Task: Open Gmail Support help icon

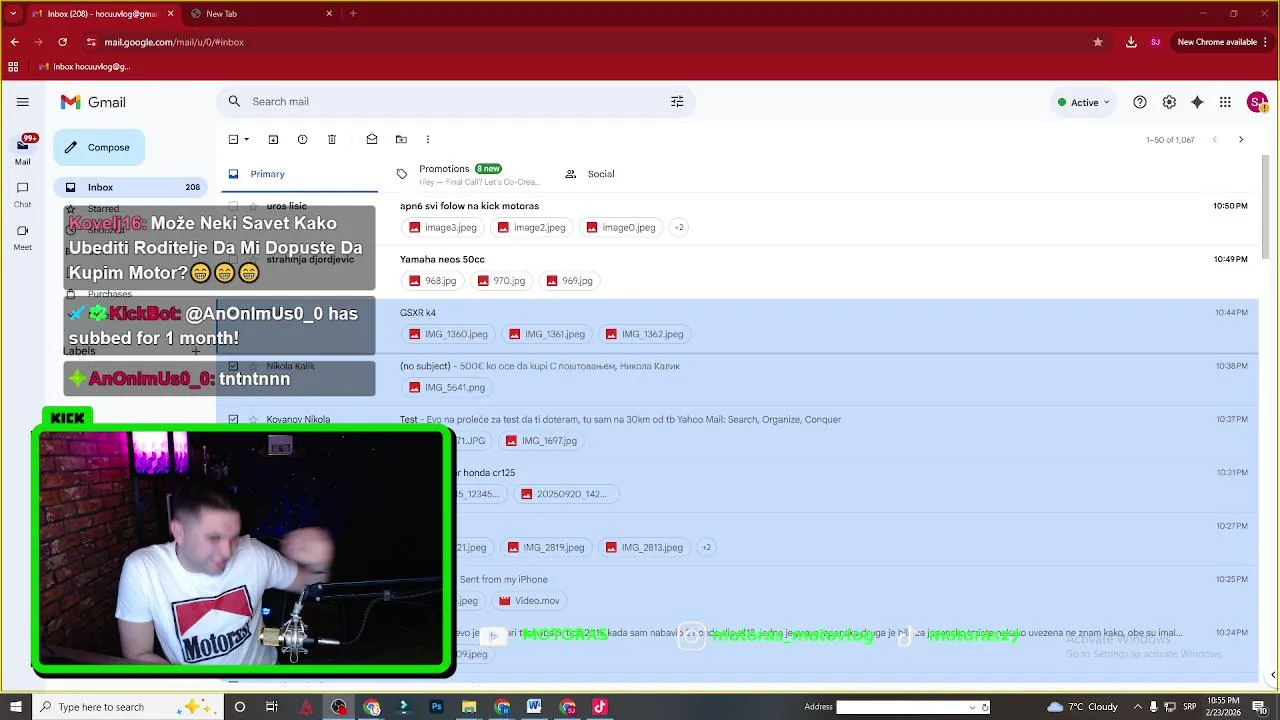Action: point(1140,102)
